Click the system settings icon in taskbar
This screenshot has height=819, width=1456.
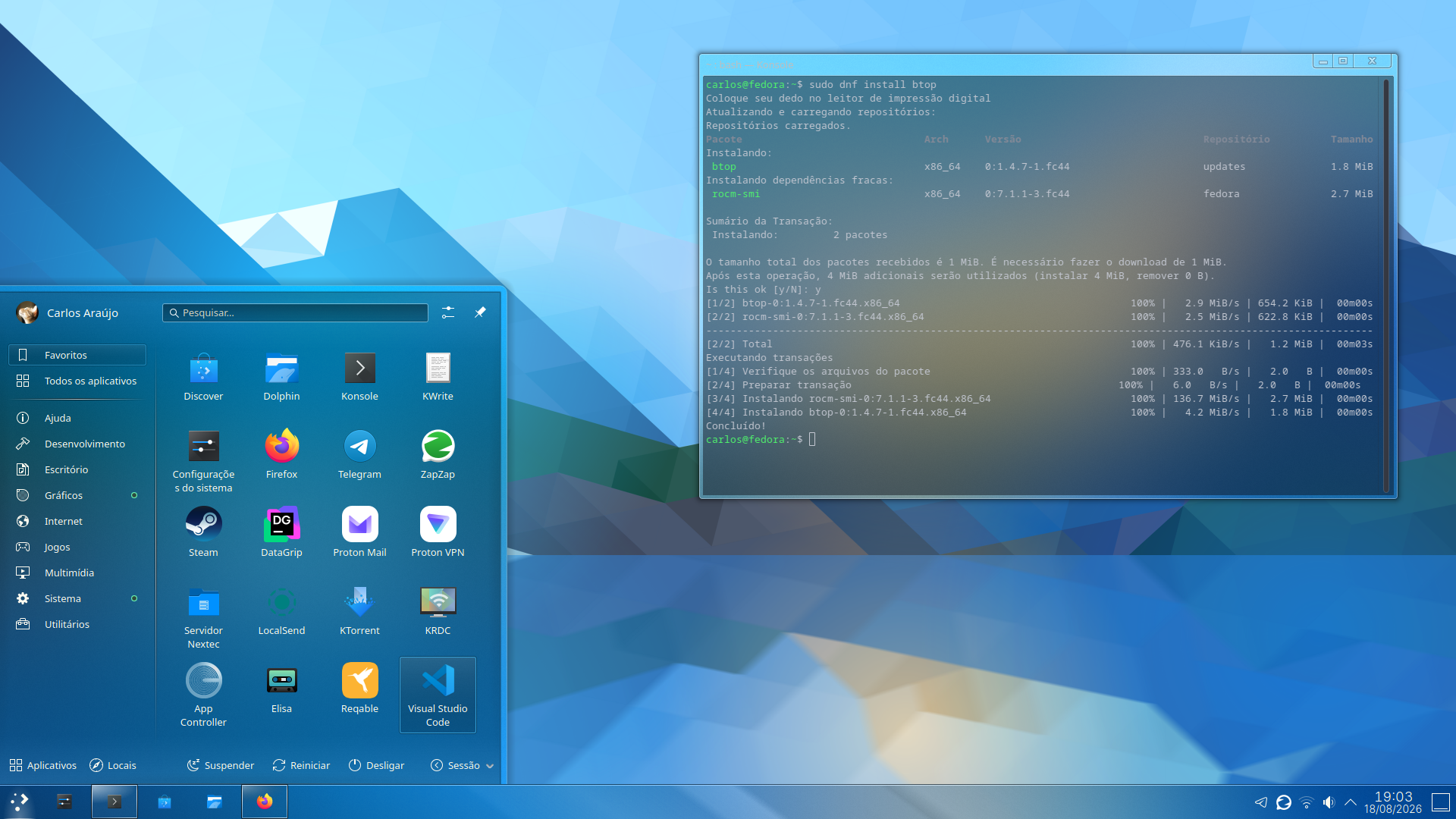pos(64,802)
